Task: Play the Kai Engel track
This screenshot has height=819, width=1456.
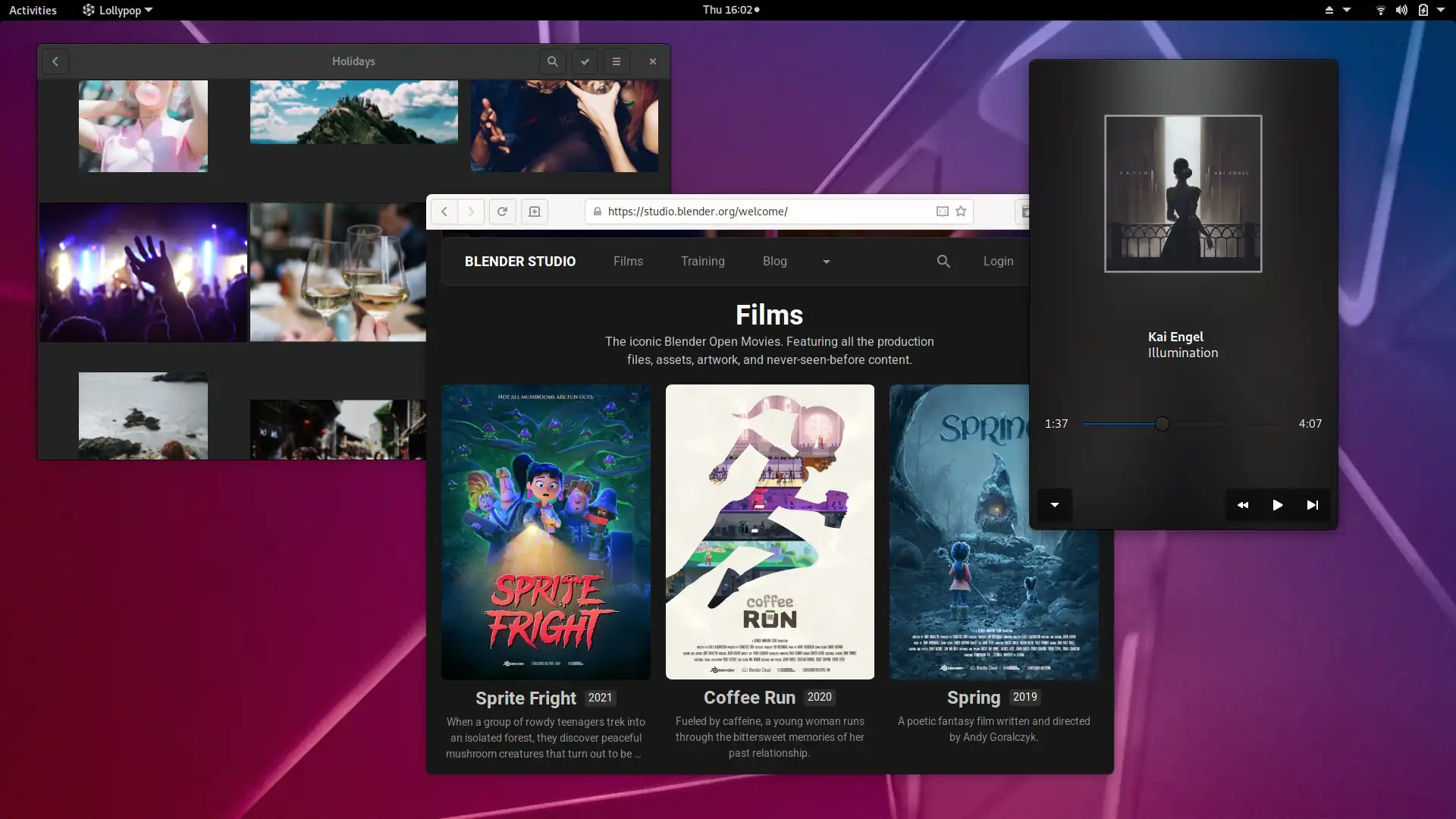Action: pos(1278,505)
